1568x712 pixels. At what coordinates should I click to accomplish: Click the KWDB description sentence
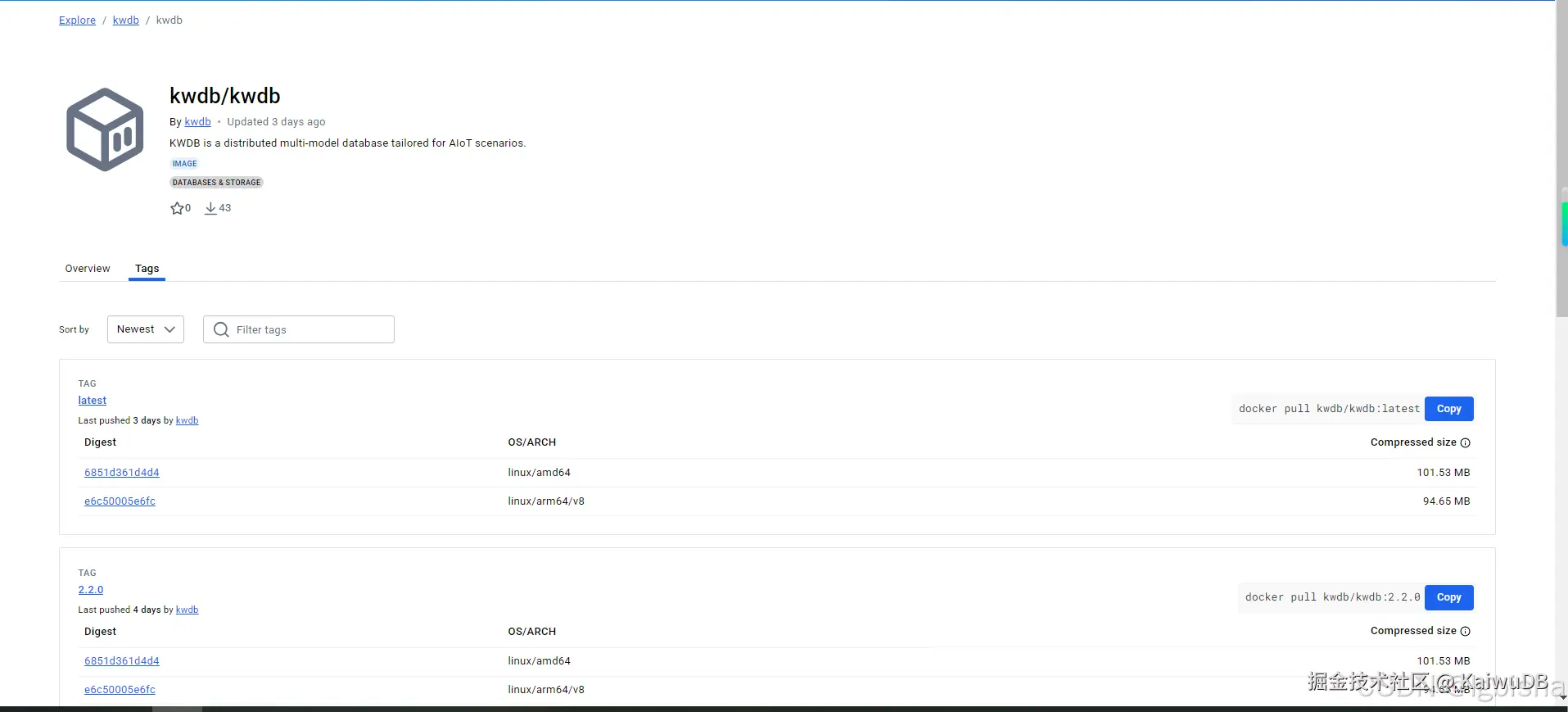tap(348, 143)
